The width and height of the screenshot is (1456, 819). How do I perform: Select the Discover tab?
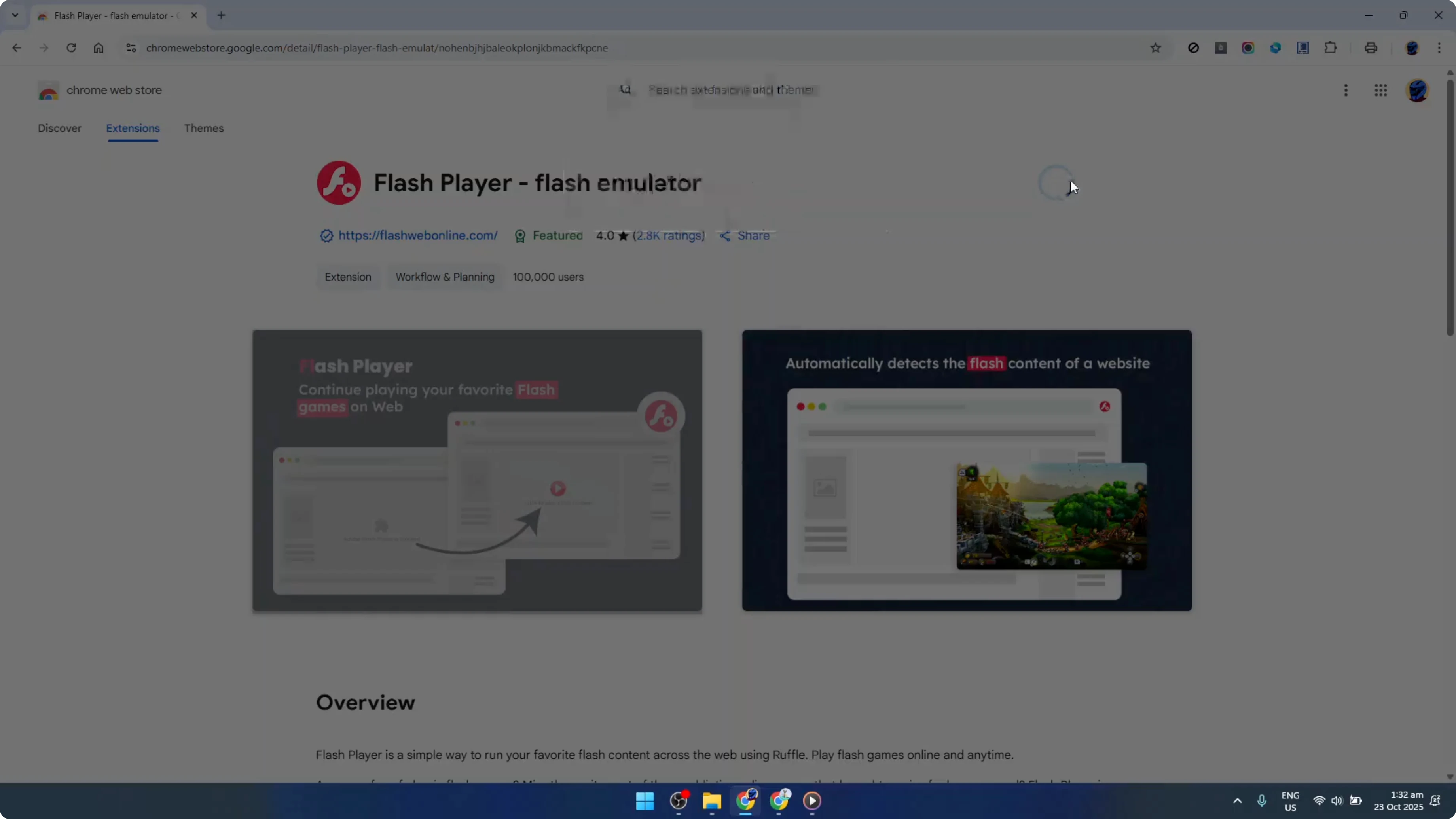(x=60, y=128)
